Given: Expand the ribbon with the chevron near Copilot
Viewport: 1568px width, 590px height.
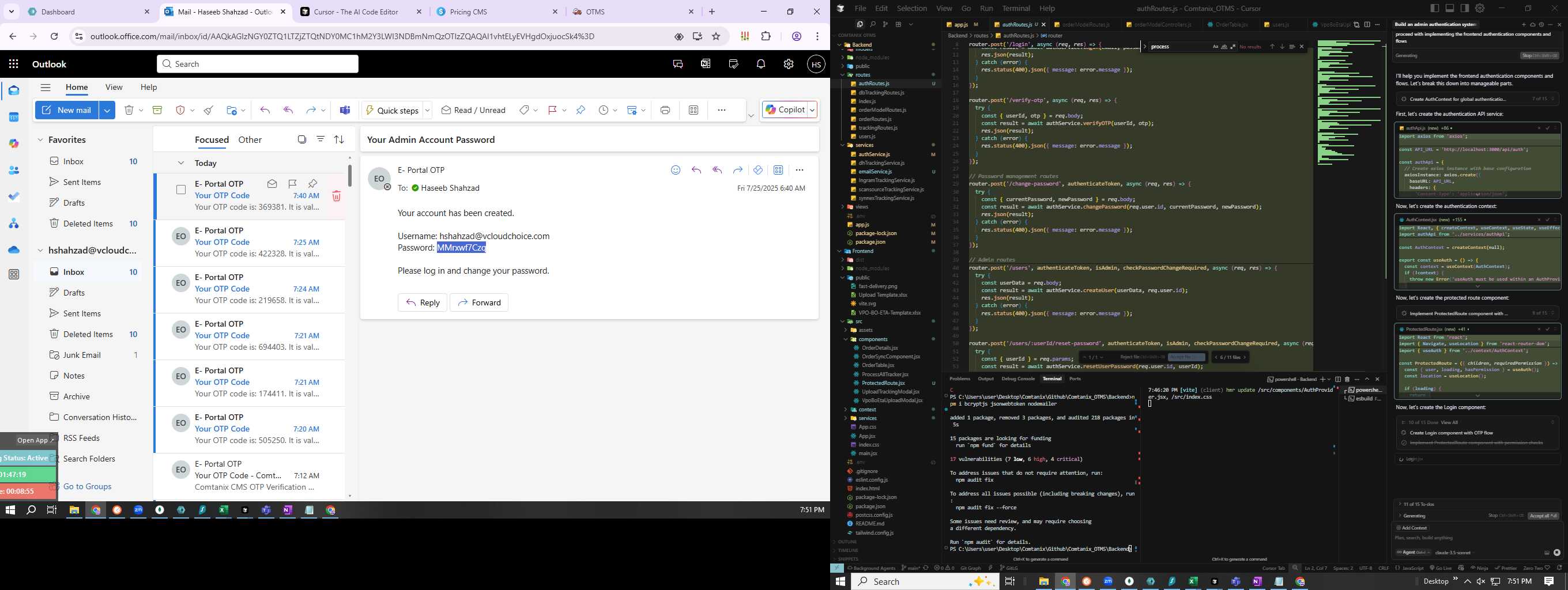Looking at the screenshot, I should click(751, 116).
